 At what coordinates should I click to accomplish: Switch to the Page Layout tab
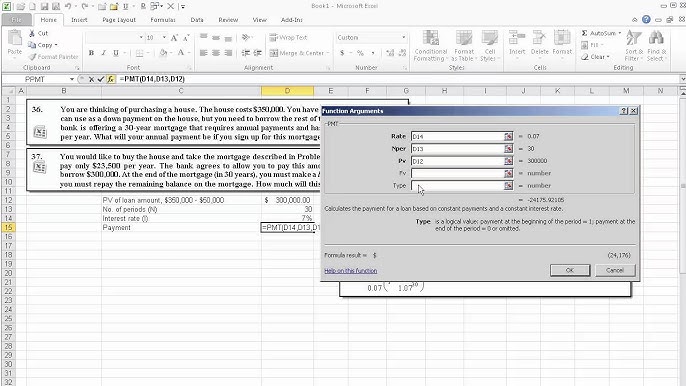point(119,20)
